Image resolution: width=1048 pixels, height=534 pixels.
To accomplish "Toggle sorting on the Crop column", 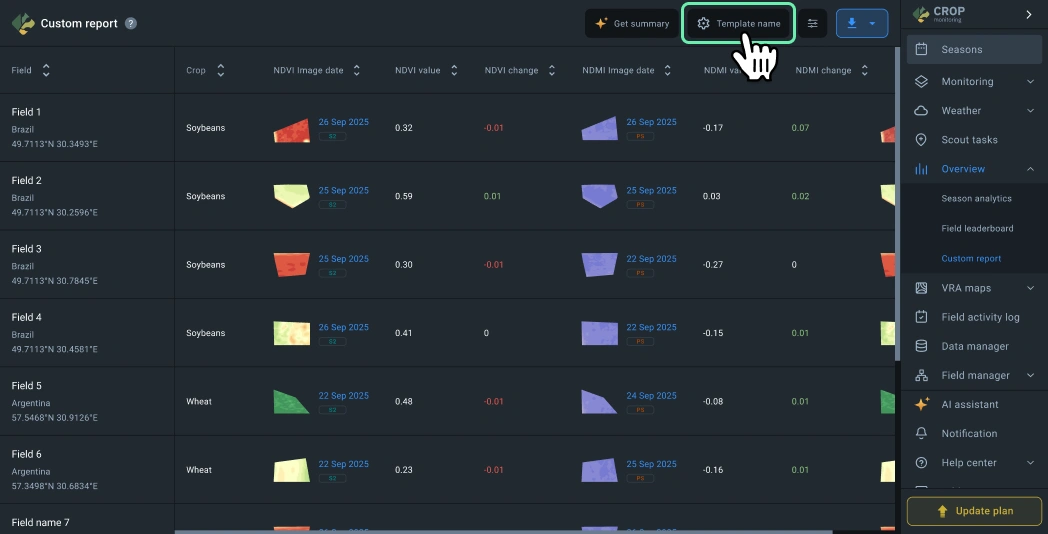I will (220, 71).
